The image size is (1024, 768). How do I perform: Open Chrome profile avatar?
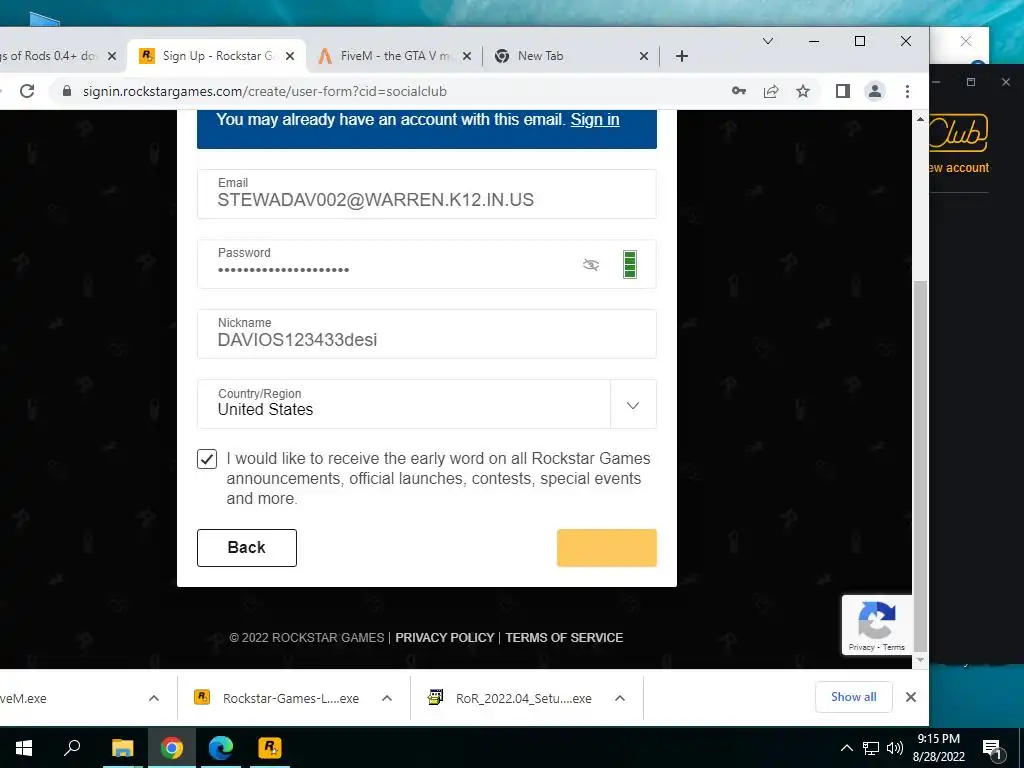click(874, 91)
